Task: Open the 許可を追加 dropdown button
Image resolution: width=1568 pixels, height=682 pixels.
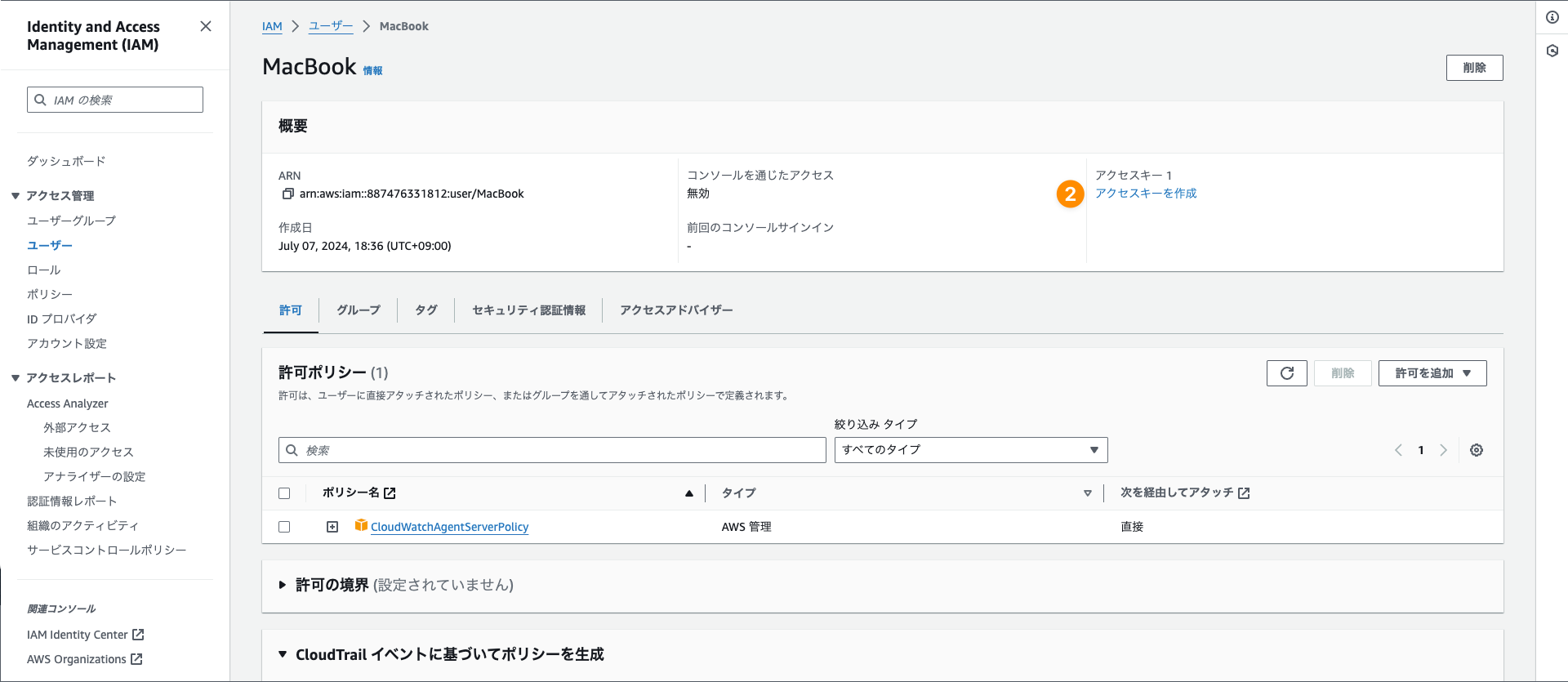Action: tap(1432, 373)
